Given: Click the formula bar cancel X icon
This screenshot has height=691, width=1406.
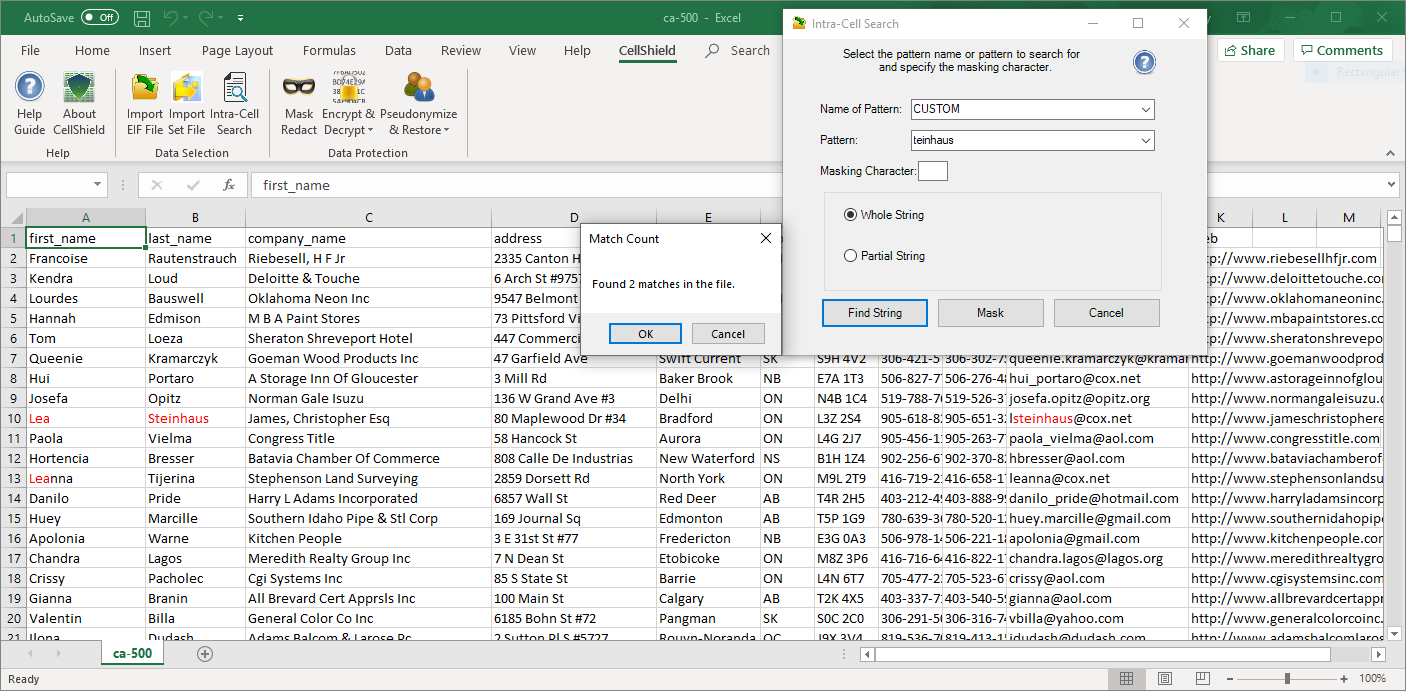Looking at the screenshot, I should 157,185.
